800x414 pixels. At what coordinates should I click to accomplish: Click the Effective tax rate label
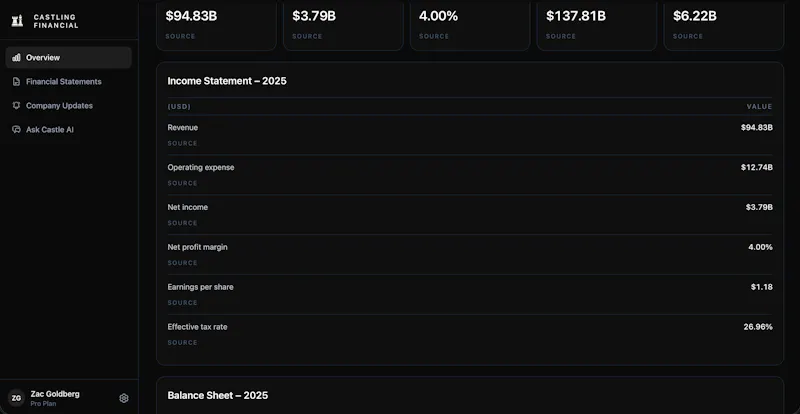point(197,327)
